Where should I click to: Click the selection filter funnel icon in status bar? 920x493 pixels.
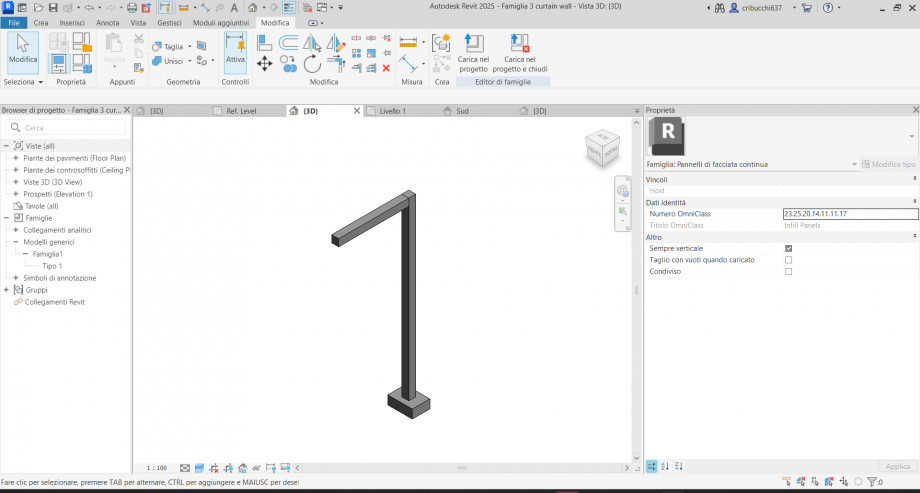[x=872, y=482]
